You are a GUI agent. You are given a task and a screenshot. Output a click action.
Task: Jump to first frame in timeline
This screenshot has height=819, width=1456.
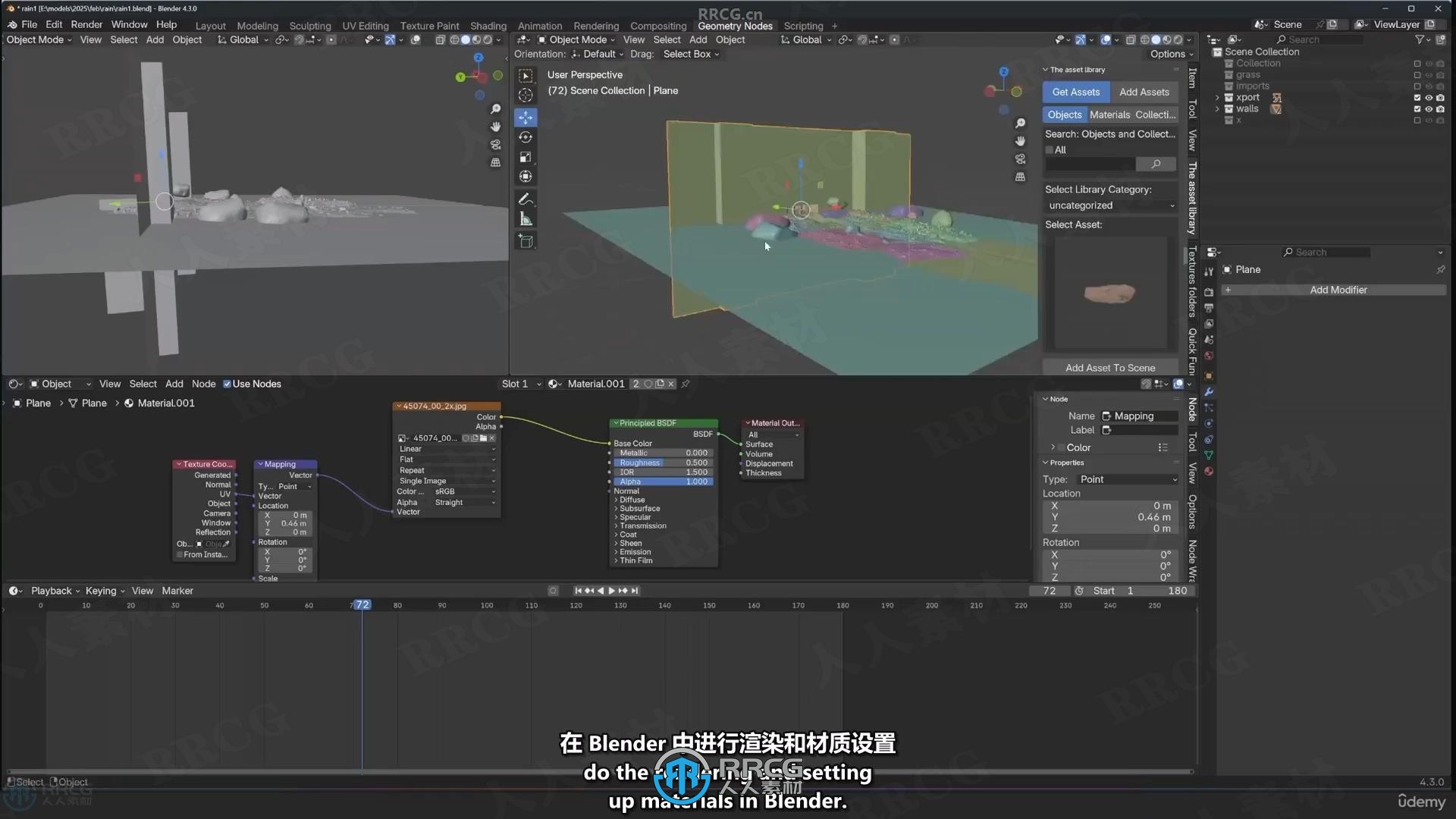[578, 591]
